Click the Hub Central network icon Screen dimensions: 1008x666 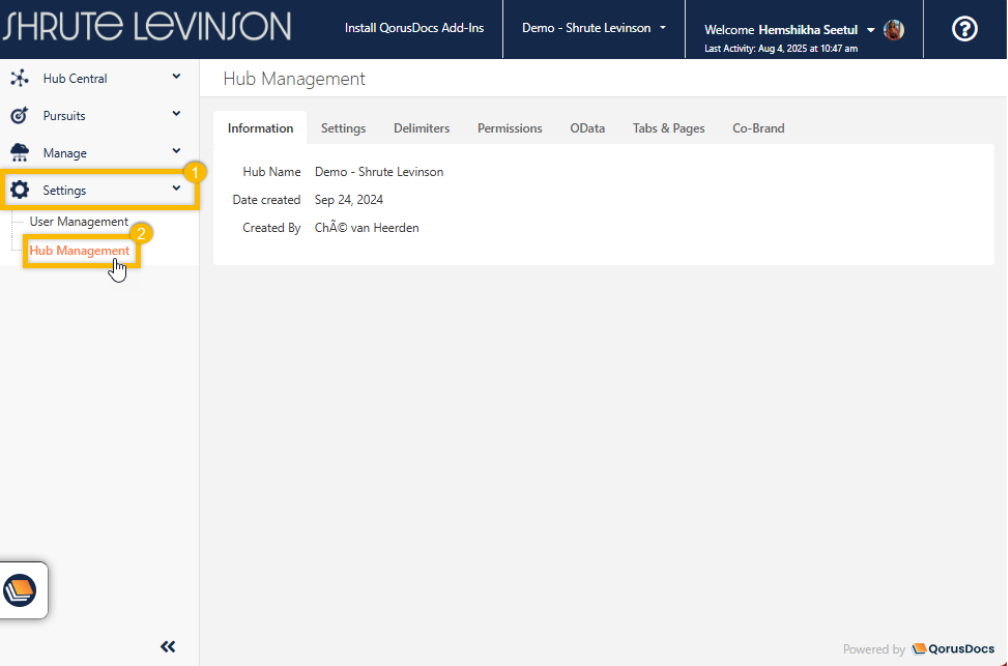point(19,78)
